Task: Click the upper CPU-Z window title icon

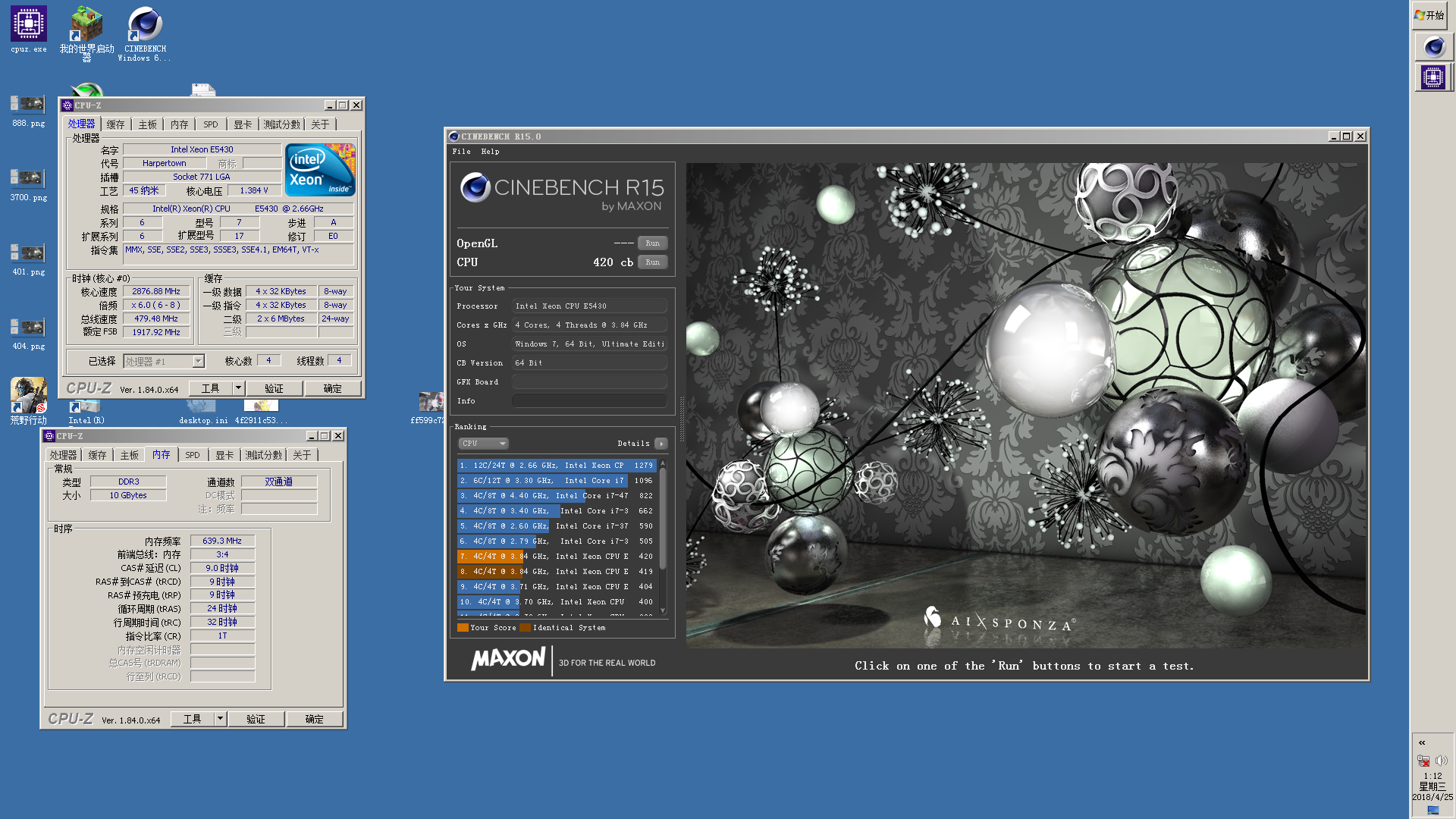Action: tap(67, 105)
